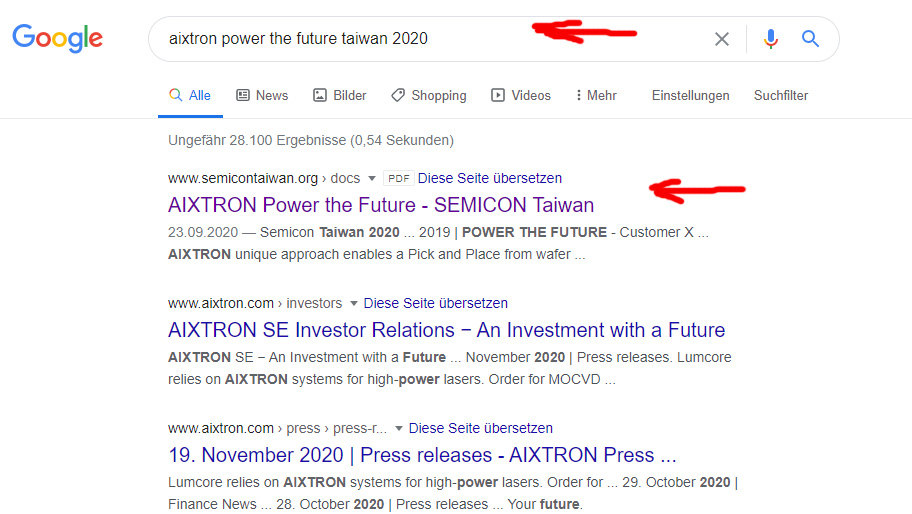The width and height of the screenshot is (912, 514).
Task: Open the News results tab
Action: [x=262, y=95]
